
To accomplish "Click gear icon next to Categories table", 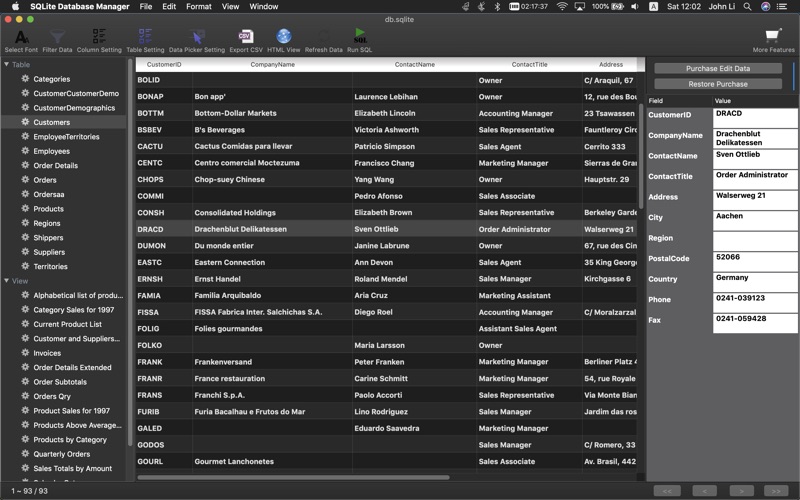I will (x=25, y=79).
